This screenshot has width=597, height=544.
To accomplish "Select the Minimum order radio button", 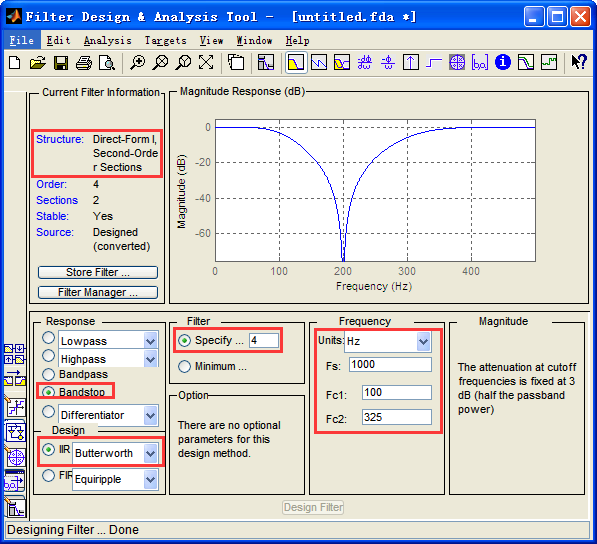I will (x=185, y=366).
